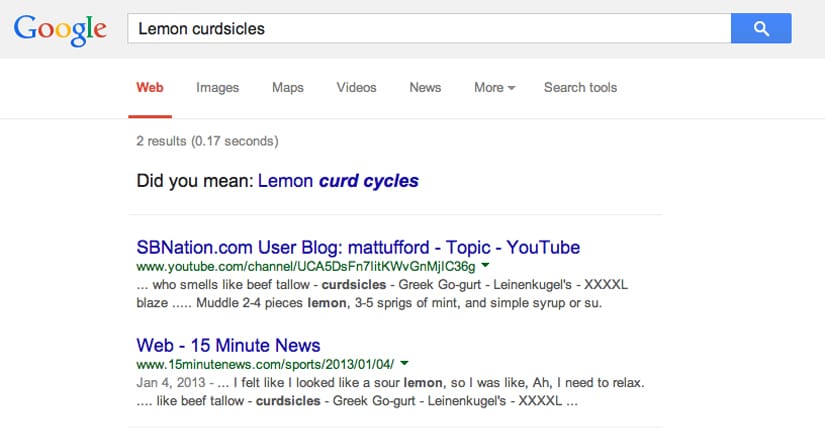Select the Web tab
This screenshot has height=443, width=825.
[x=150, y=88]
